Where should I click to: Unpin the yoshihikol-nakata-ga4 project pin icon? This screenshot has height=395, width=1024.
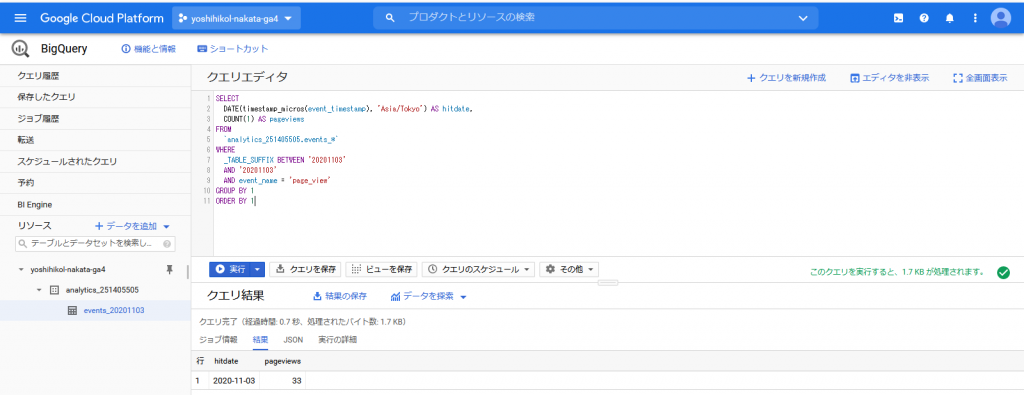170,269
